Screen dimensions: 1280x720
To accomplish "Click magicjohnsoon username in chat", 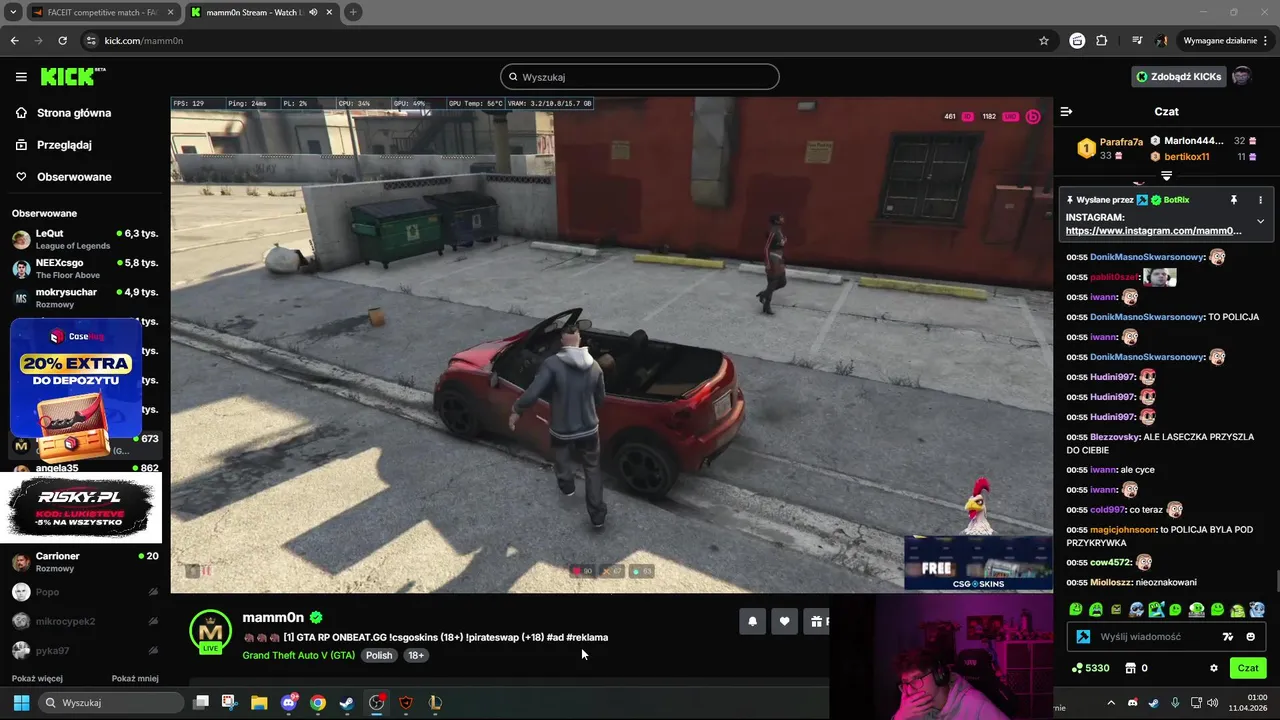I will 1123,530.
